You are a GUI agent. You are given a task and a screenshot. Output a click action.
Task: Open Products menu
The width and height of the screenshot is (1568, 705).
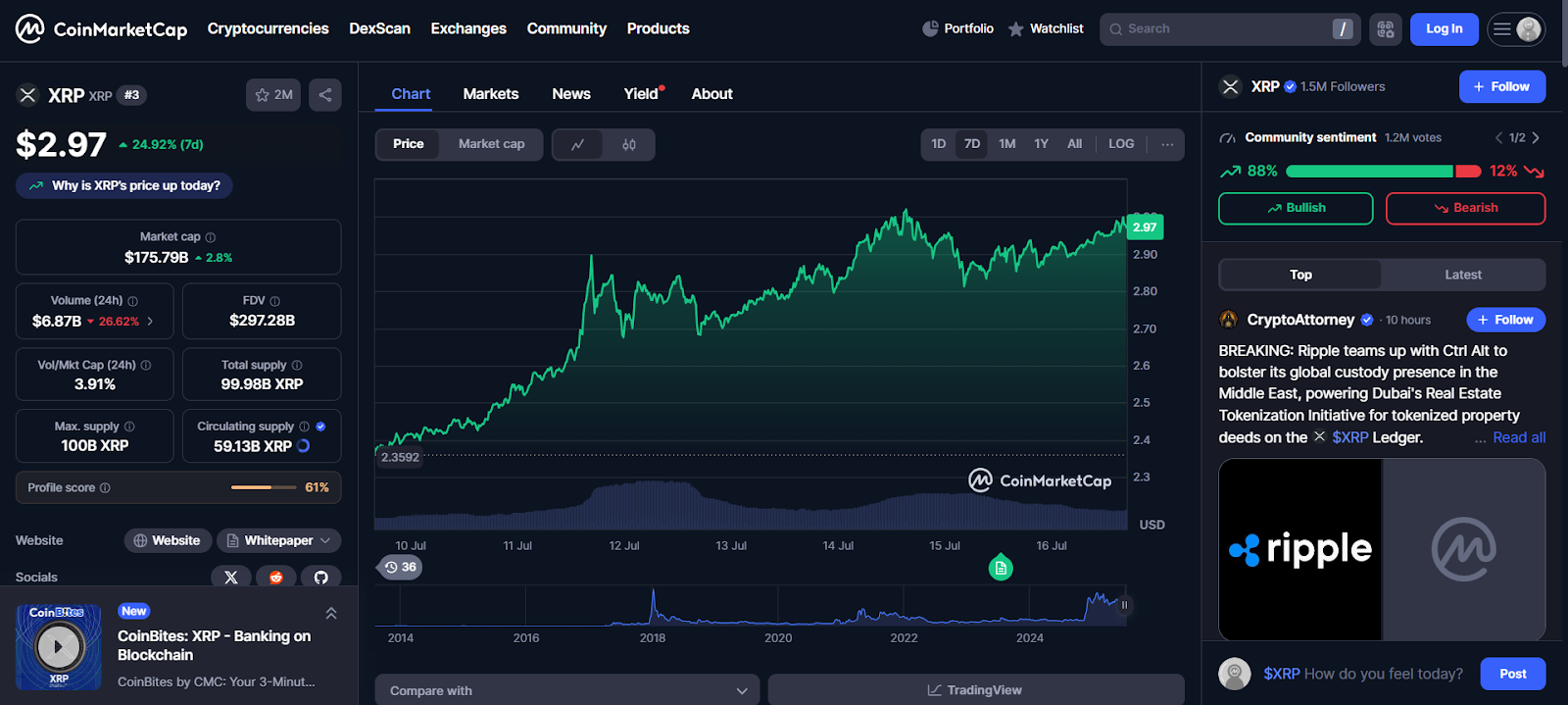pyautogui.click(x=659, y=28)
